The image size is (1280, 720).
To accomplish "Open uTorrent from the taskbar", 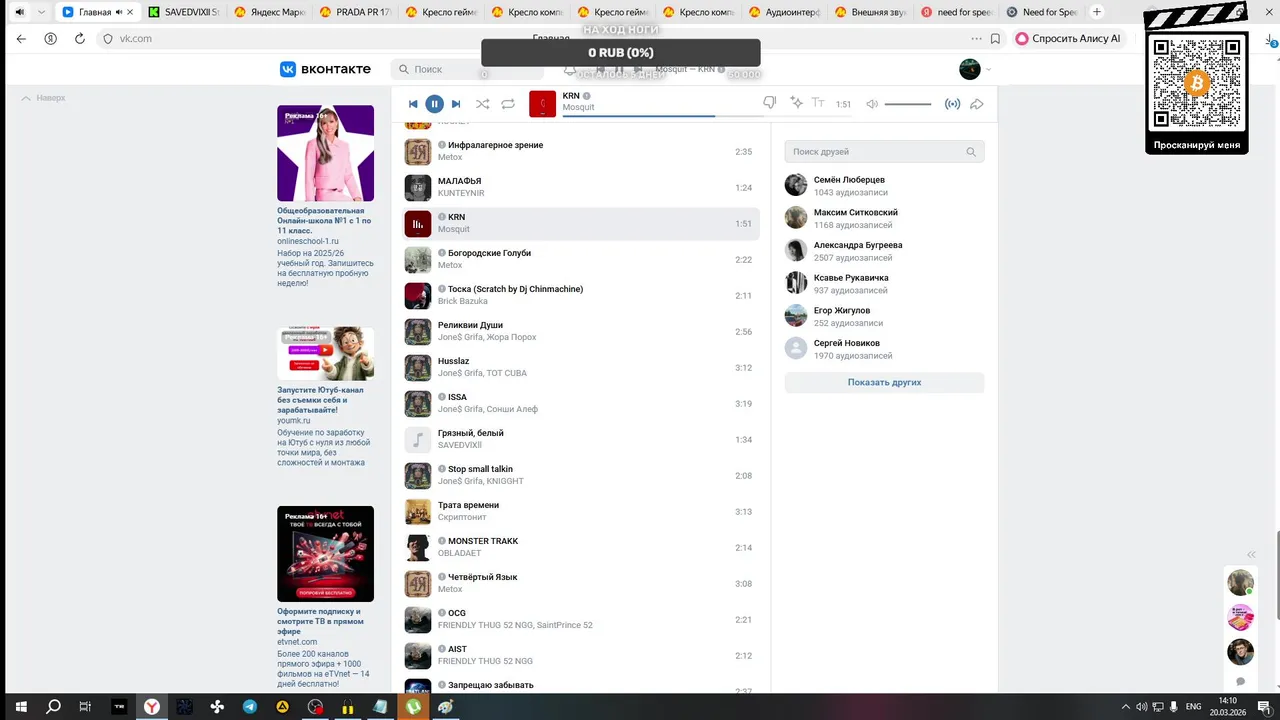I will 413,706.
